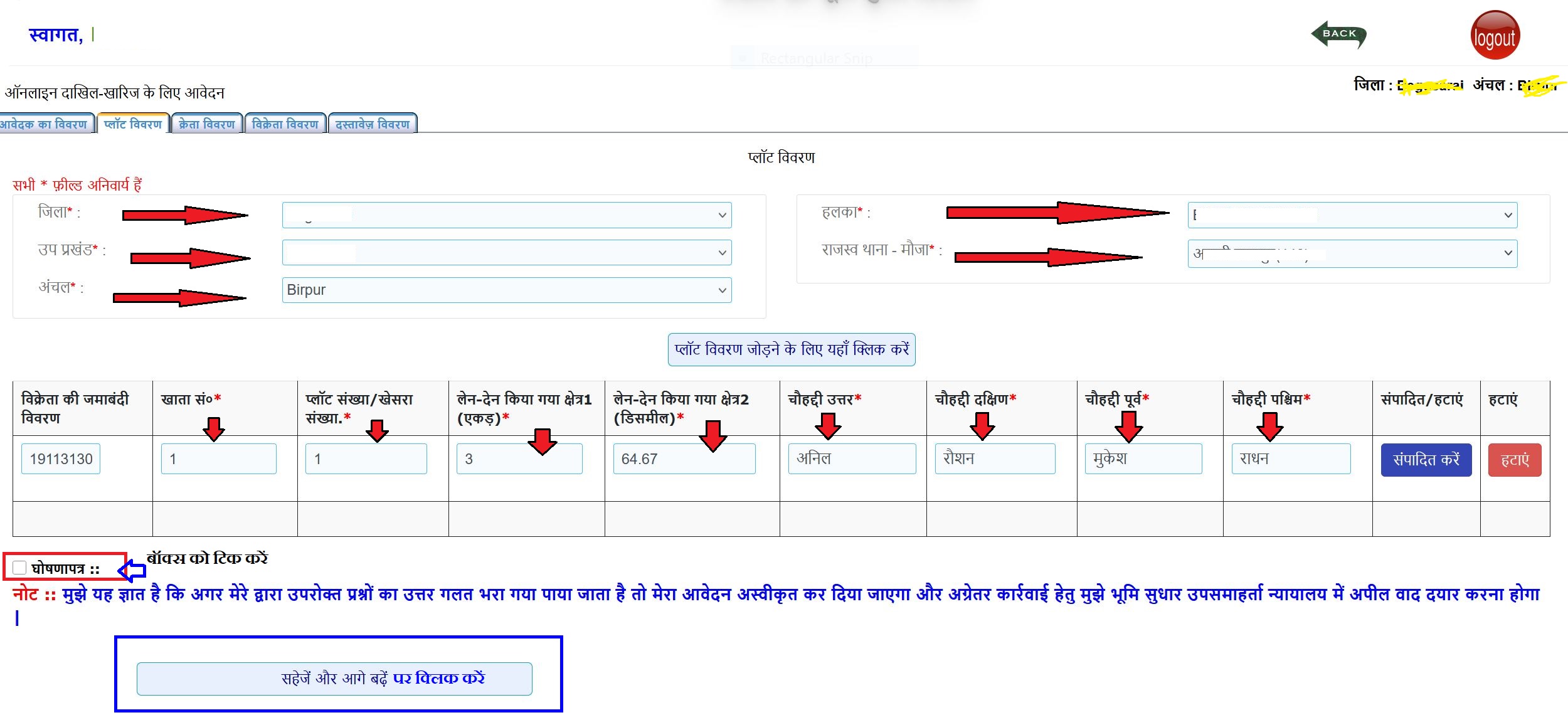Click सहेजें और आगे बढ़ें button

point(334,679)
